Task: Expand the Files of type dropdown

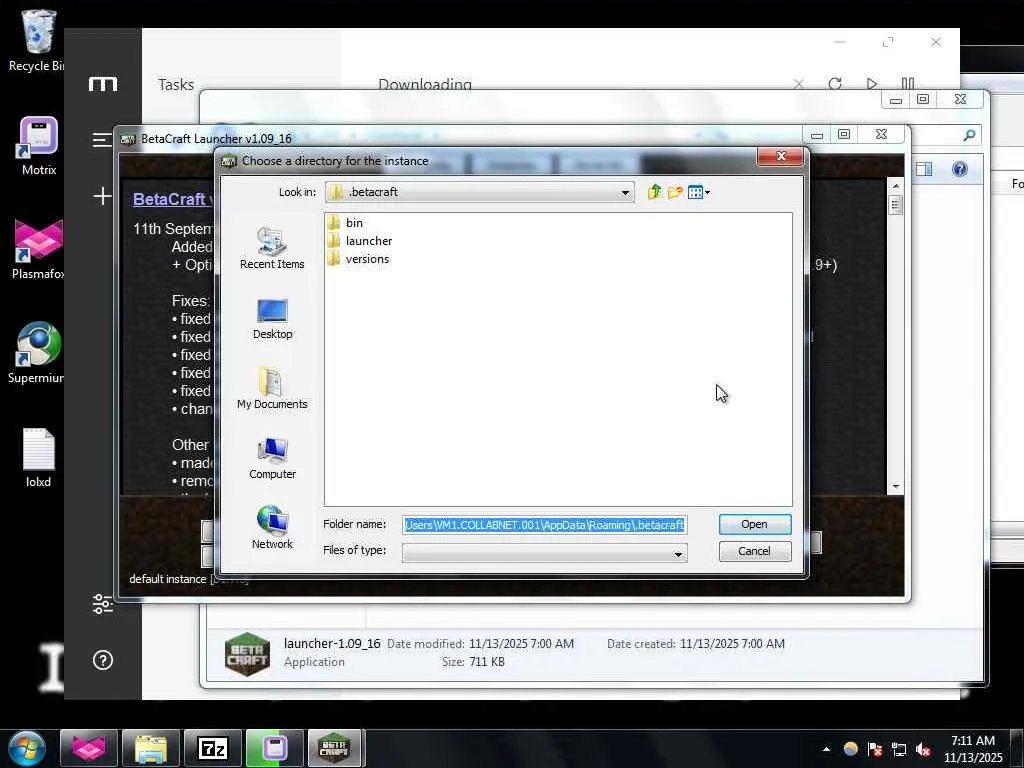Action: [x=677, y=554]
